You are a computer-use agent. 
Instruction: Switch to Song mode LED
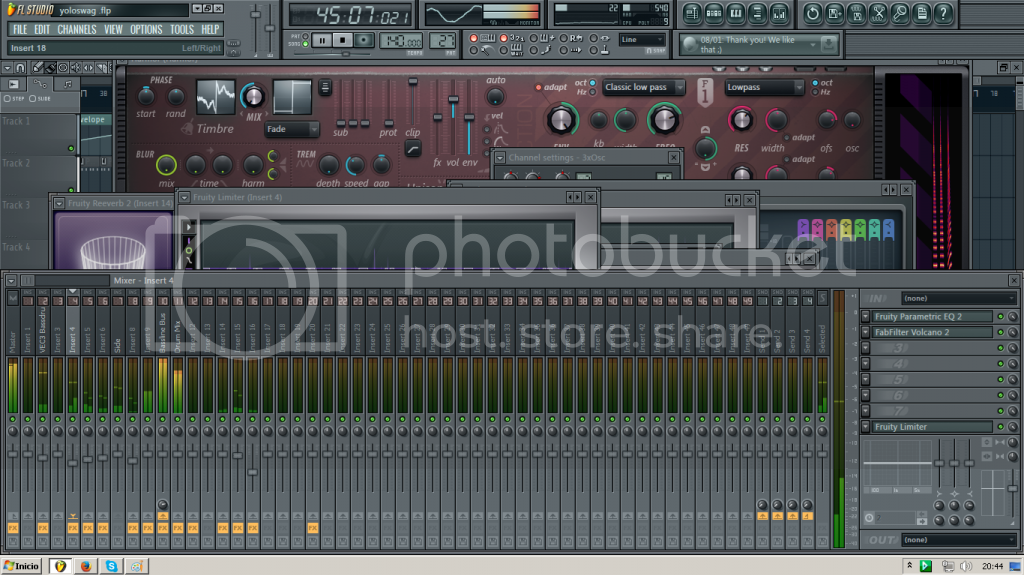coord(306,44)
